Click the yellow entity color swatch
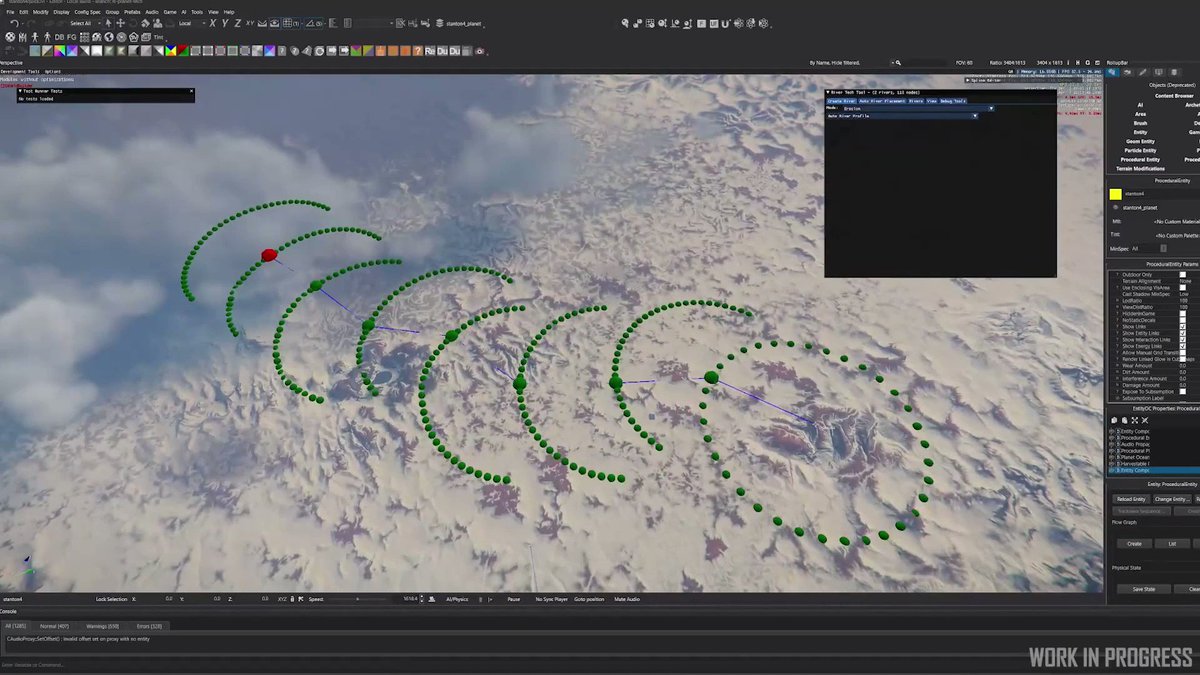 pyautogui.click(x=1115, y=194)
